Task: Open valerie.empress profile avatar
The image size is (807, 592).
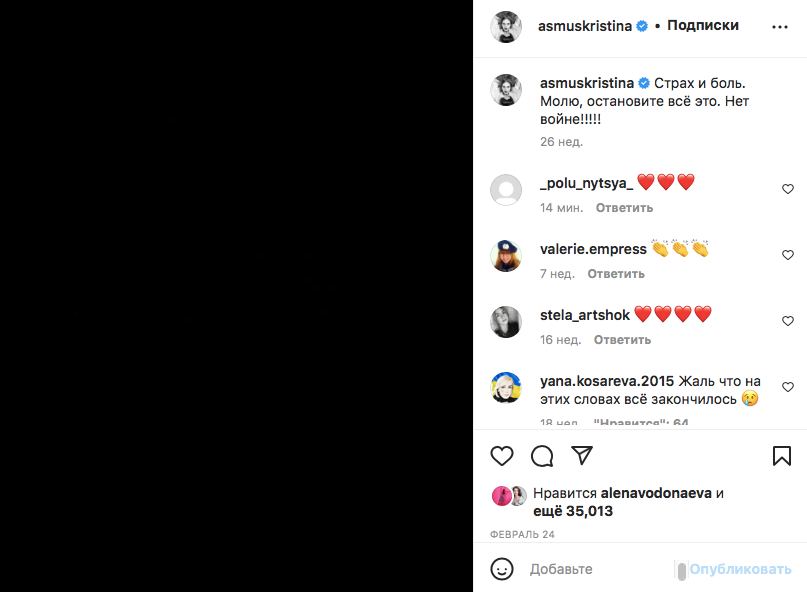Action: 506,256
